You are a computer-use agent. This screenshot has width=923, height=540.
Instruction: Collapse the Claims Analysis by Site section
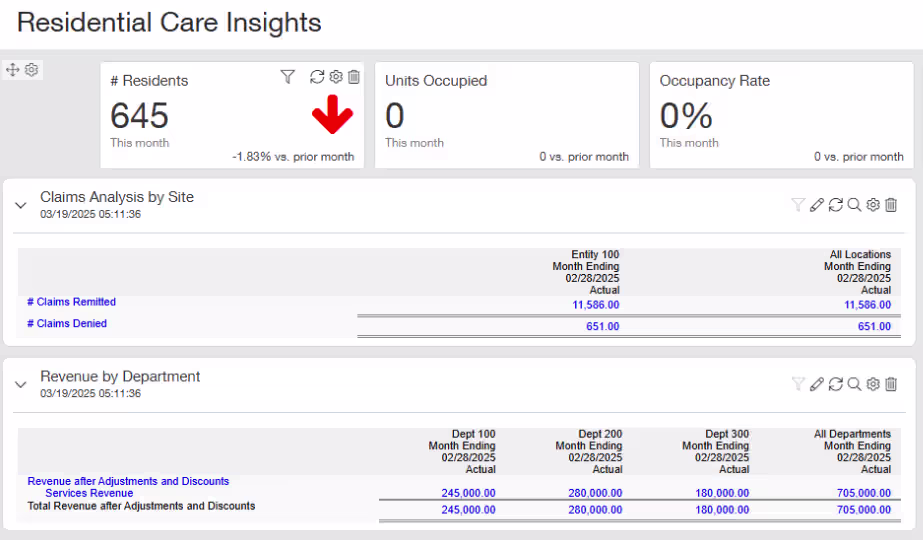pos(21,205)
